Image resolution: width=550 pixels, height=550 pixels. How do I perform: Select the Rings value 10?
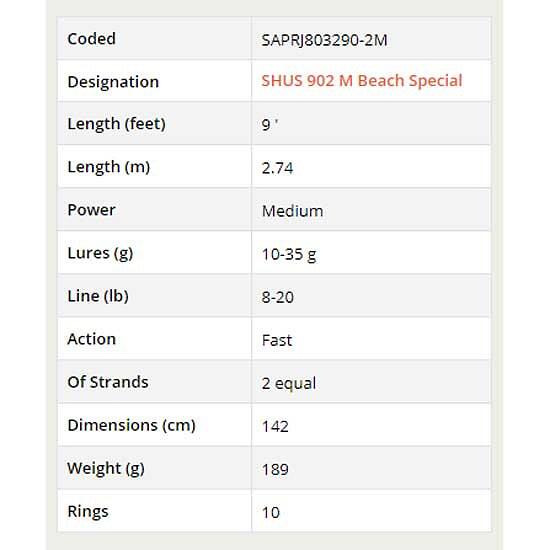[270, 513]
